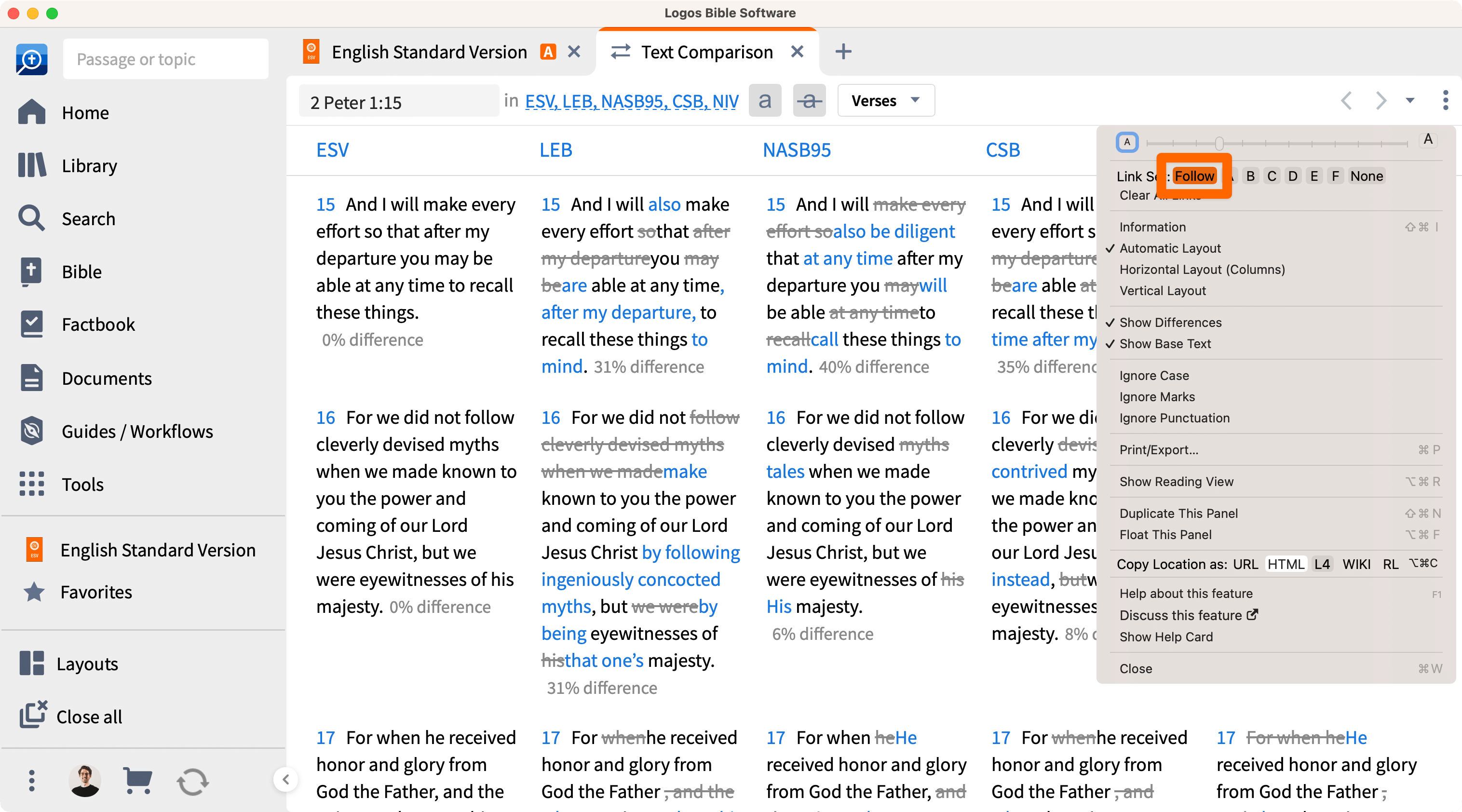Image resolution: width=1462 pixels, height=812 pixels.
Task: Switch to Text Comparison tab
Action: [707, 52]
